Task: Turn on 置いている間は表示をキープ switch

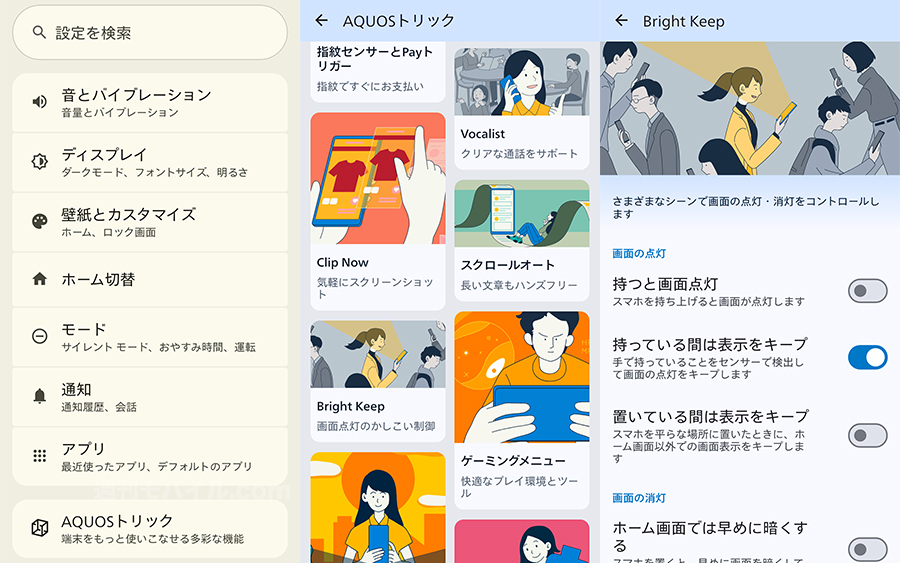Action: (867, 435)
